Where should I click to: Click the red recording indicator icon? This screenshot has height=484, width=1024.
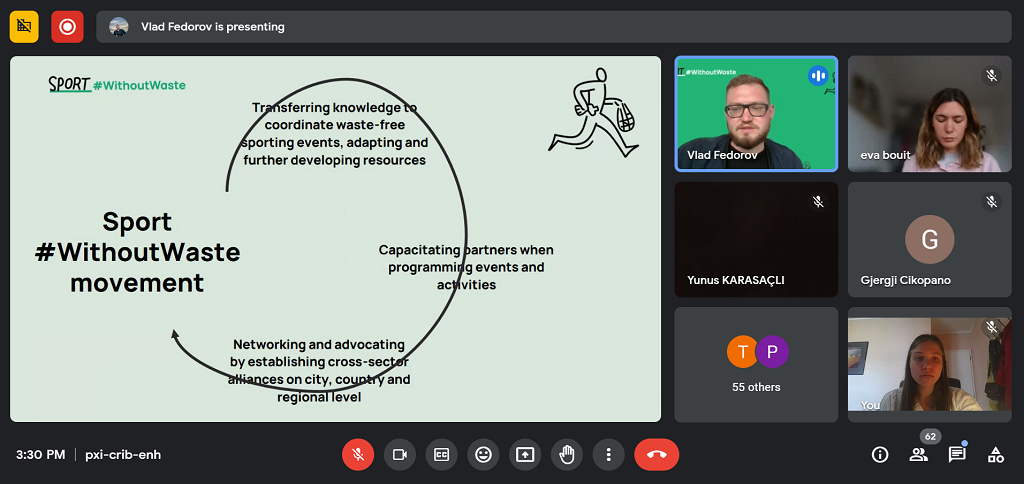(x=67, y=27)
